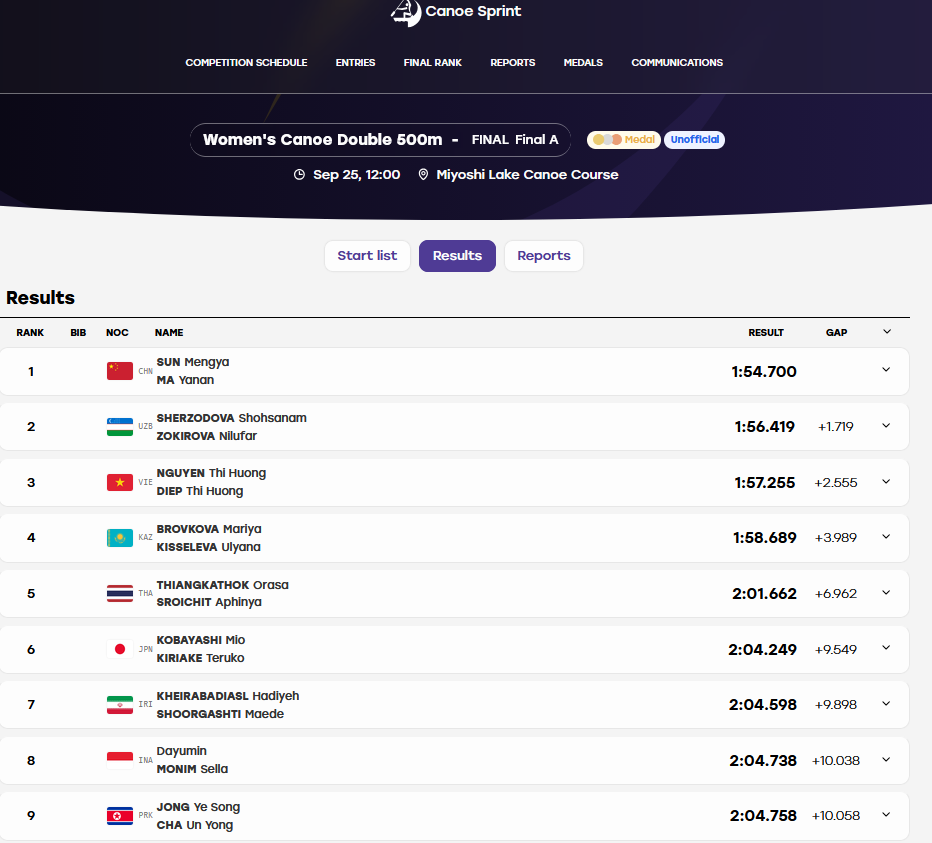Click the China flag icon
The image size is (932, 843).
[x=119, y=371]
